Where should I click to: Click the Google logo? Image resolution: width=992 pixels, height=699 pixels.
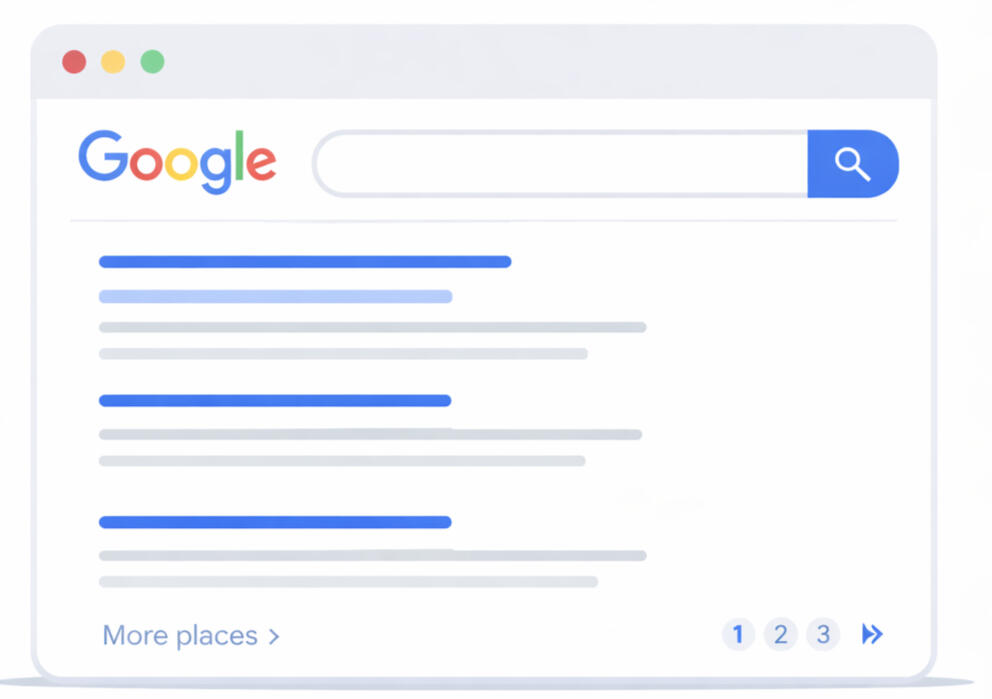coord(177,161)
